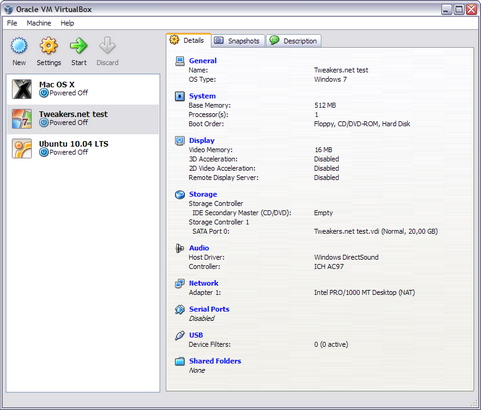Click the Processor(s) label
The height and width of the screenshot is (410, 481).
tap(209, 115)
